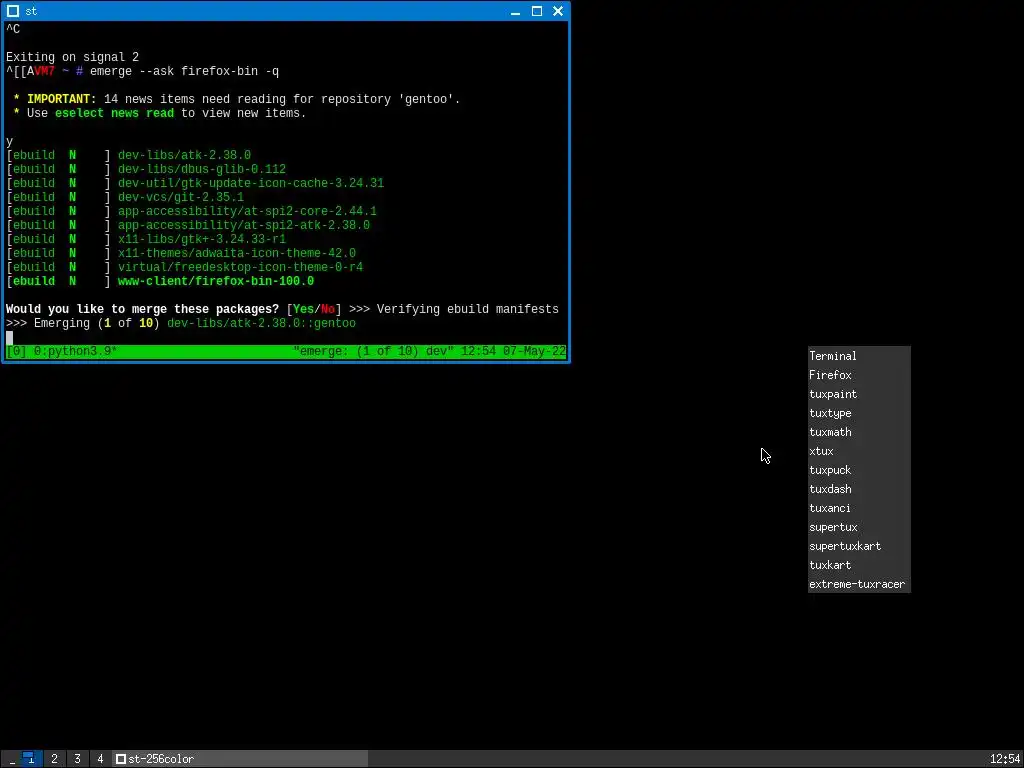Click 'Exiting on signal 2' text
Viewport: 1024px width, 768px height.
(72, 57)
